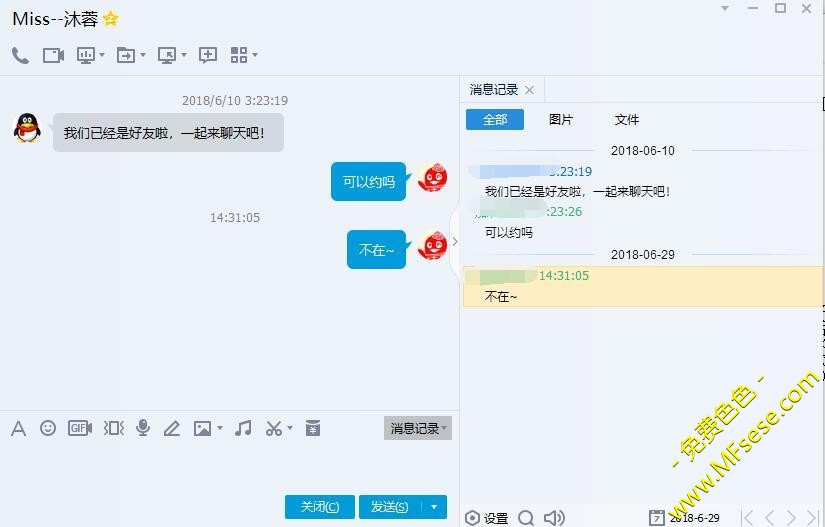Open the emoji picker in the input toolbar
Viewport: 825px width, 527px height.
pyautogui.click(x=48, y=428)
